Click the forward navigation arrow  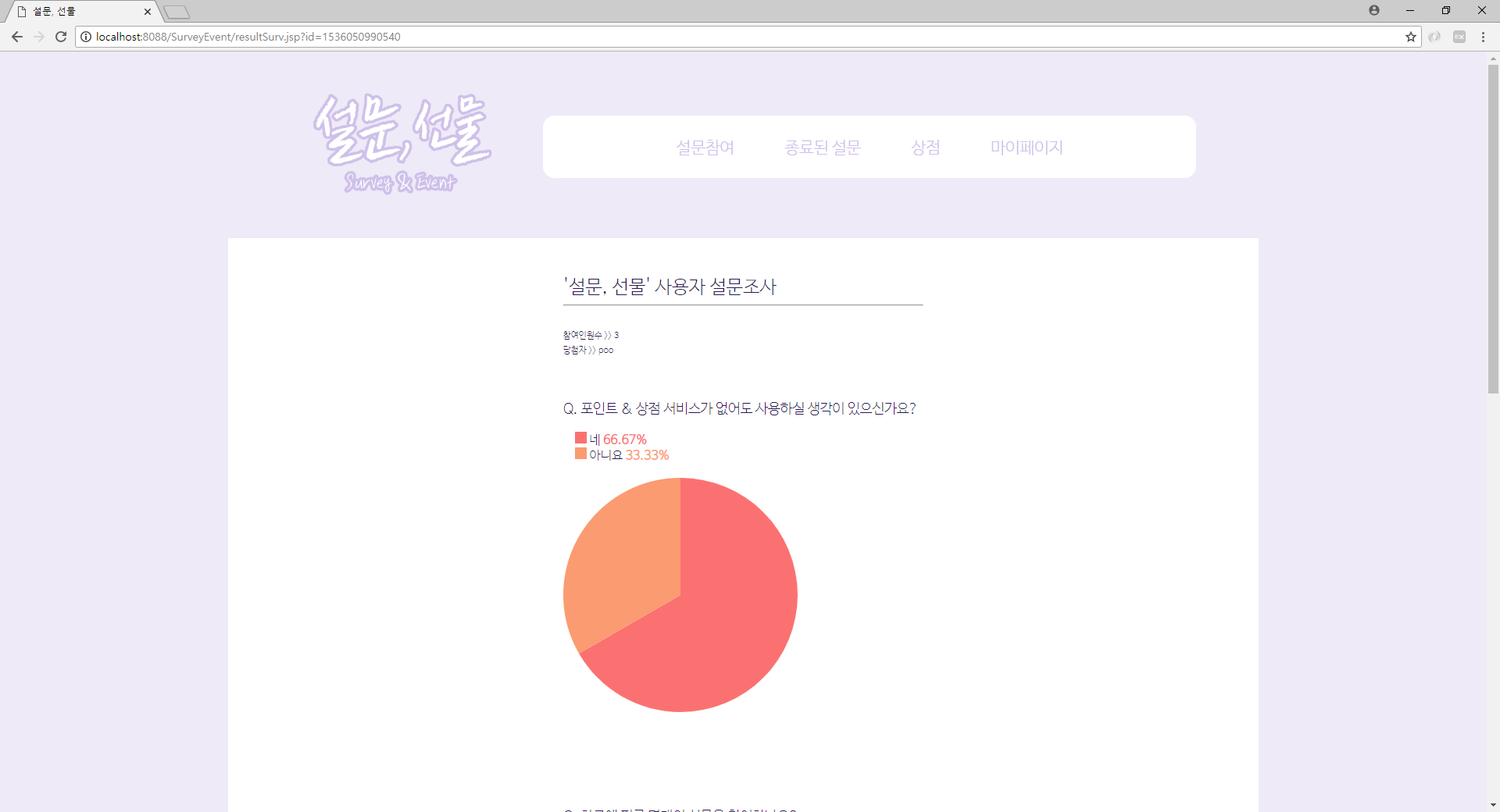tap(38, 36)
